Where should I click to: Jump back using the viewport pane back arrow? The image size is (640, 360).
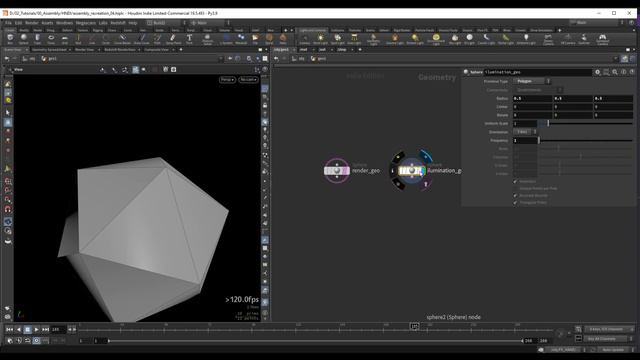click(x=7, y=59)
